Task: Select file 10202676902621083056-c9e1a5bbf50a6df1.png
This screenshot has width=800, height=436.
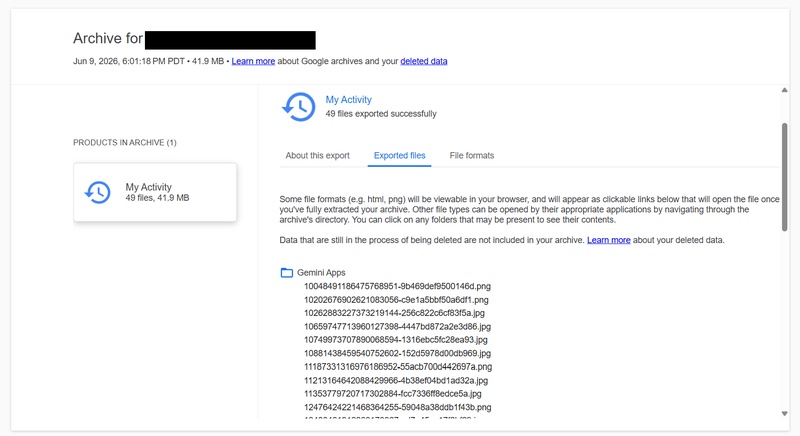Action: coord(396,300)
